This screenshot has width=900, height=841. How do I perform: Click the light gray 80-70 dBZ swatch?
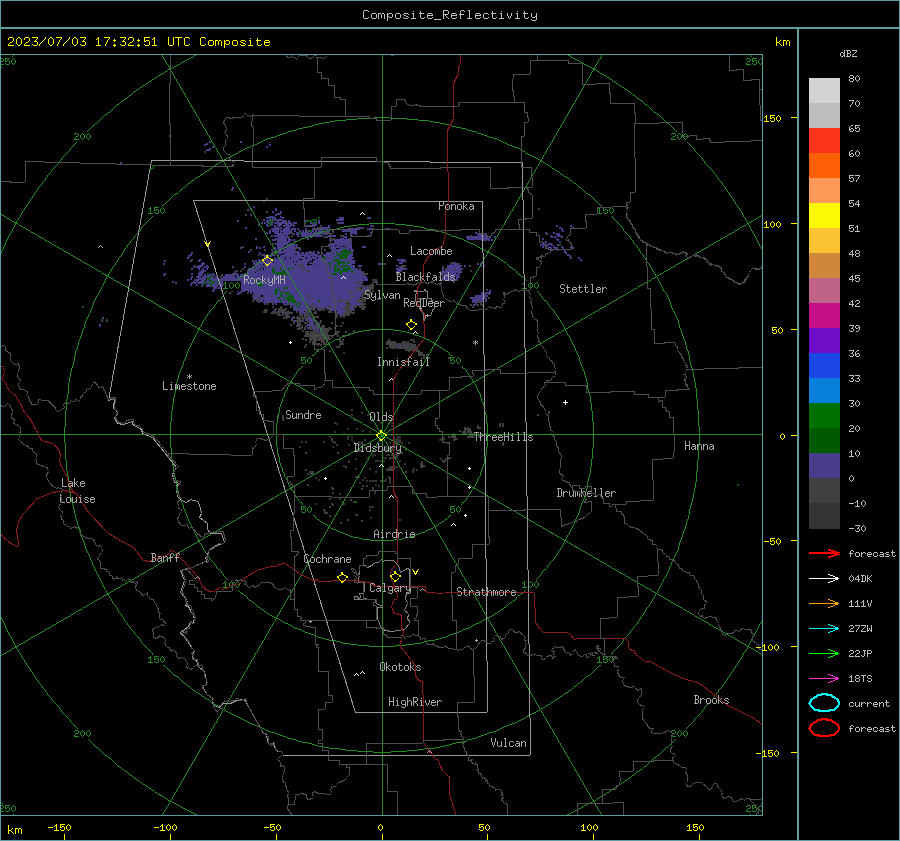(x=824, y=91)
